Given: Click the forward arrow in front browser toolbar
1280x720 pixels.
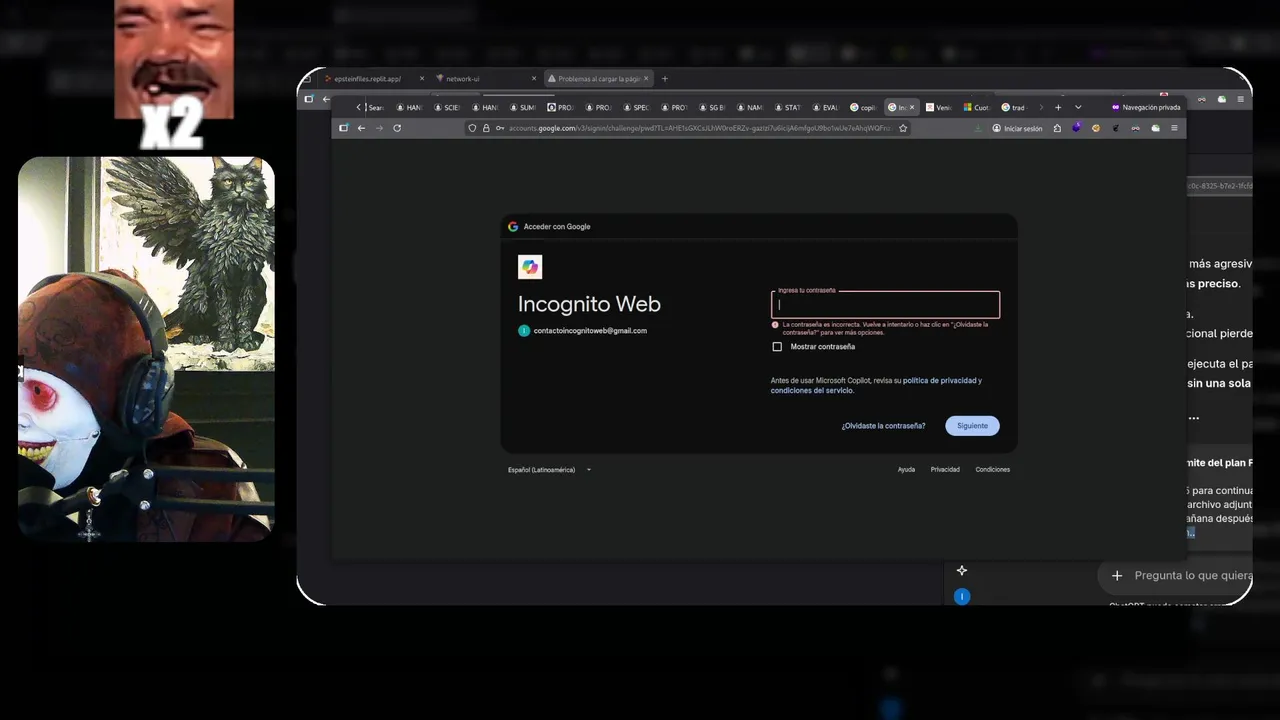Looking at the screenshot, I should pos(379,128).
